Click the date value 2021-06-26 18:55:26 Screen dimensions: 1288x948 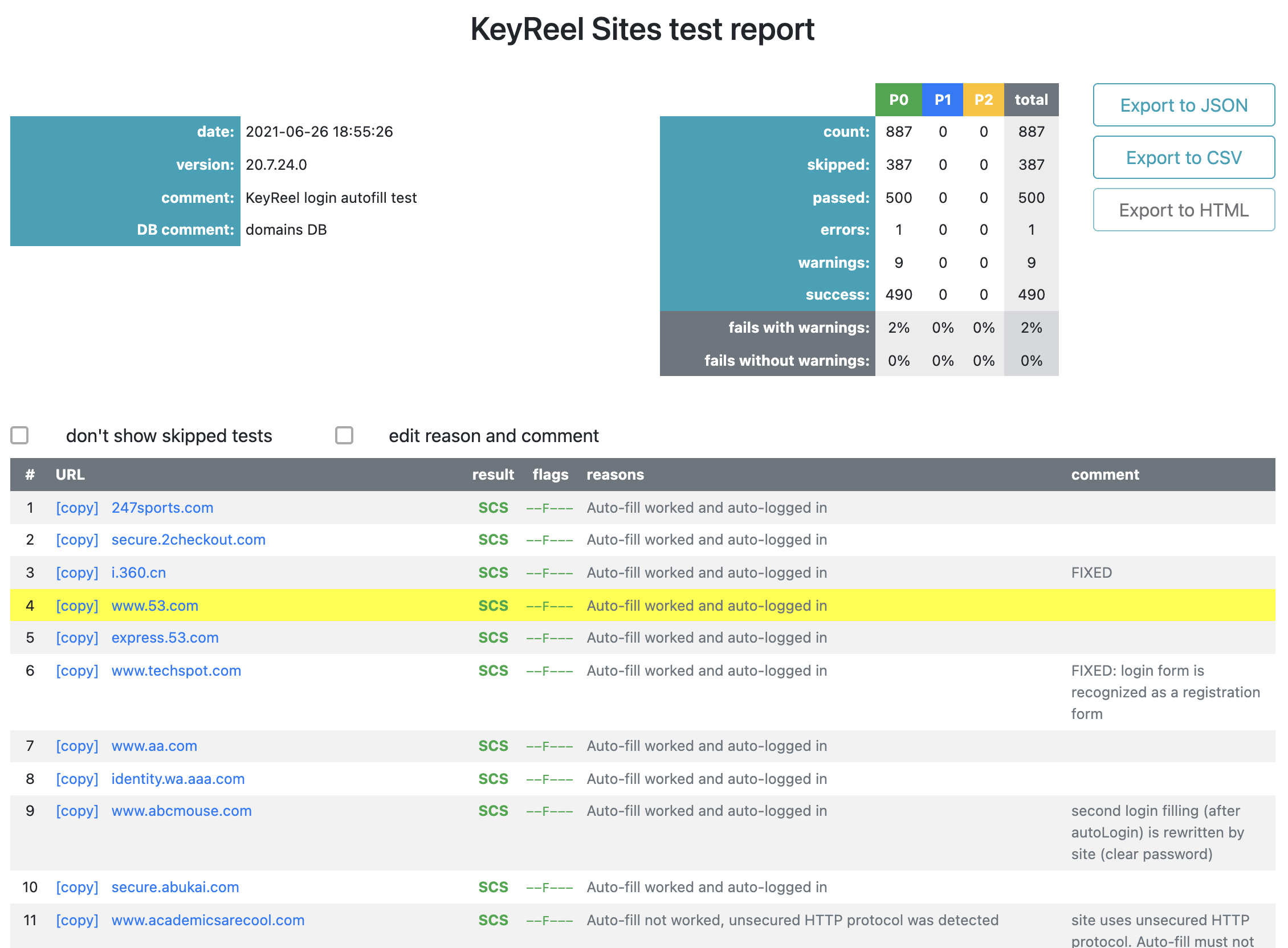click(319, 132)
